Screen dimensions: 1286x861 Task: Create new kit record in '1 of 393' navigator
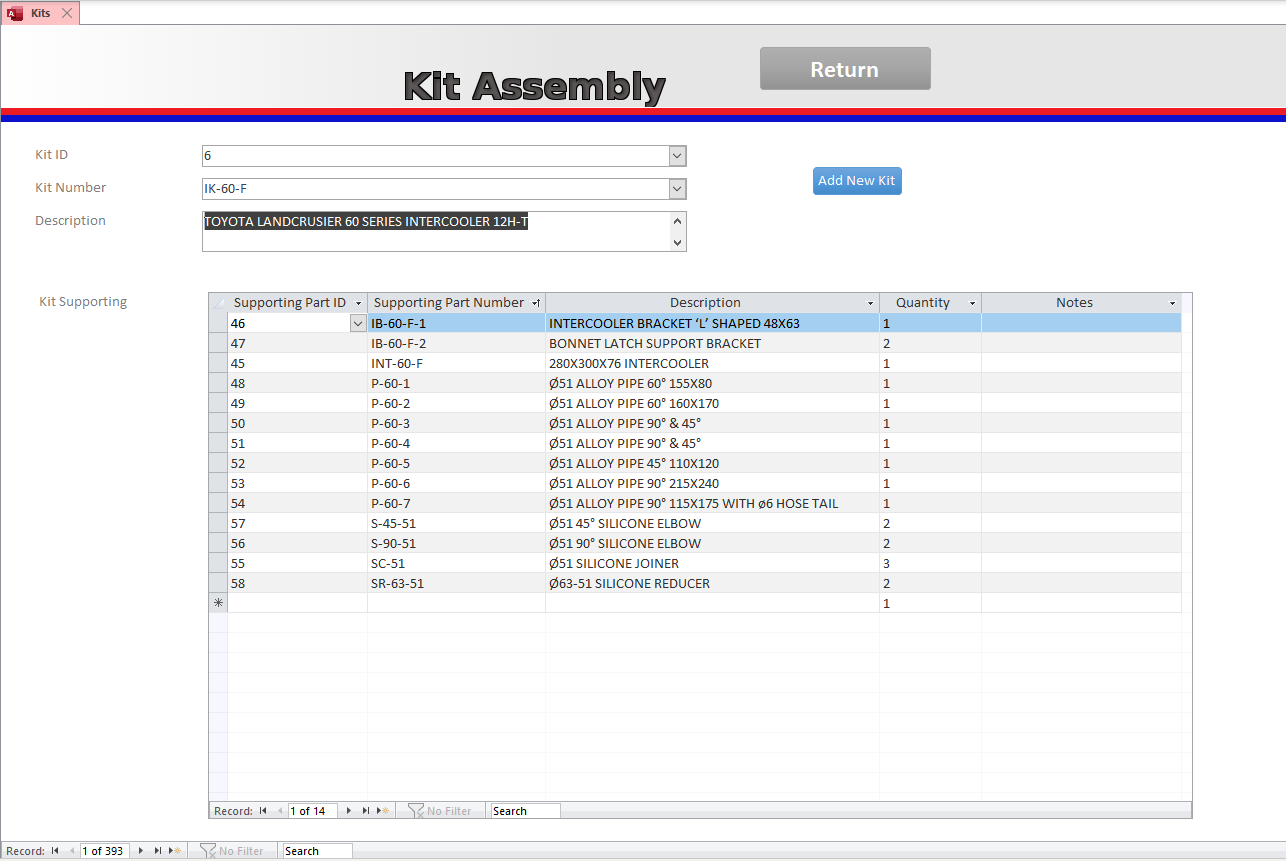(176, 851)
